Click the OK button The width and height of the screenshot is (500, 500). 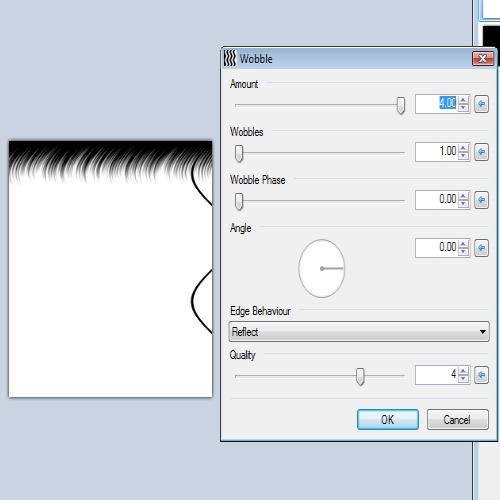[388, 420]
